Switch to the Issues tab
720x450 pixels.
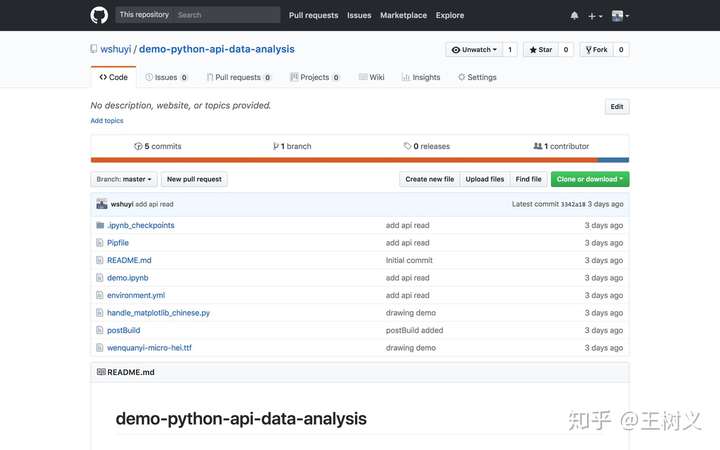pyautogui.click(x=166, y=77)
